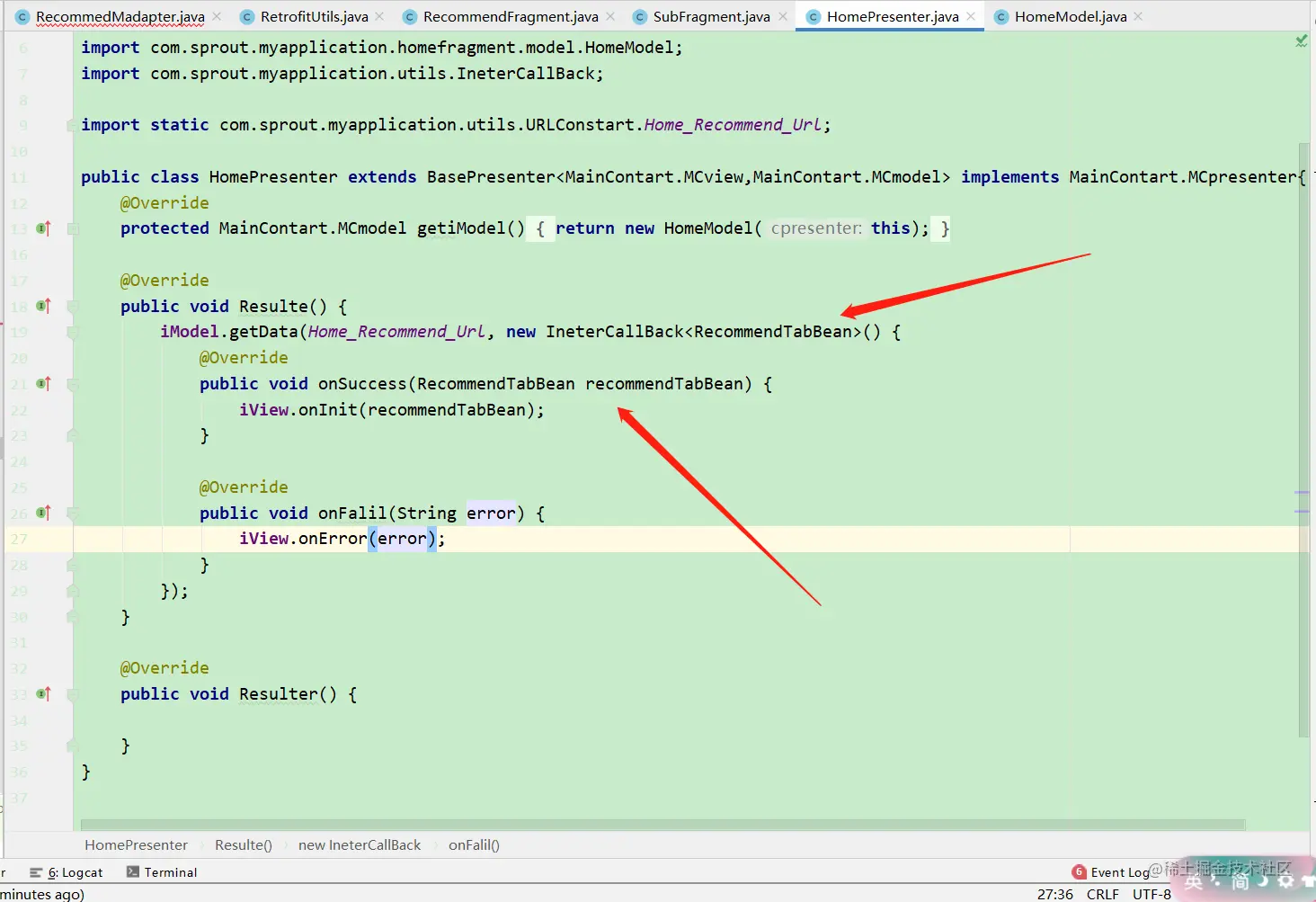Close the RecommedMadapter.java tab
1316x902 pixels.
[x=217, y=16]
